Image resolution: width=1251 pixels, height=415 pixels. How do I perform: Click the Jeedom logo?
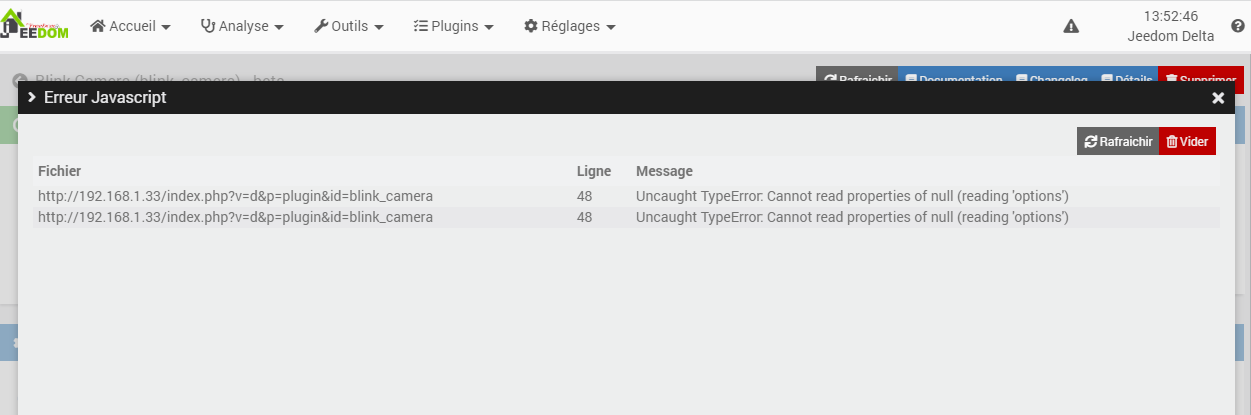[35, 26]
